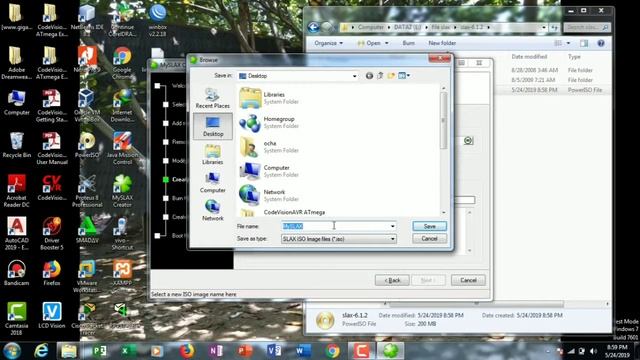Open the LCD Vision desktop shortcut
This screenshot has width=640, height=360.
(52, 315)
